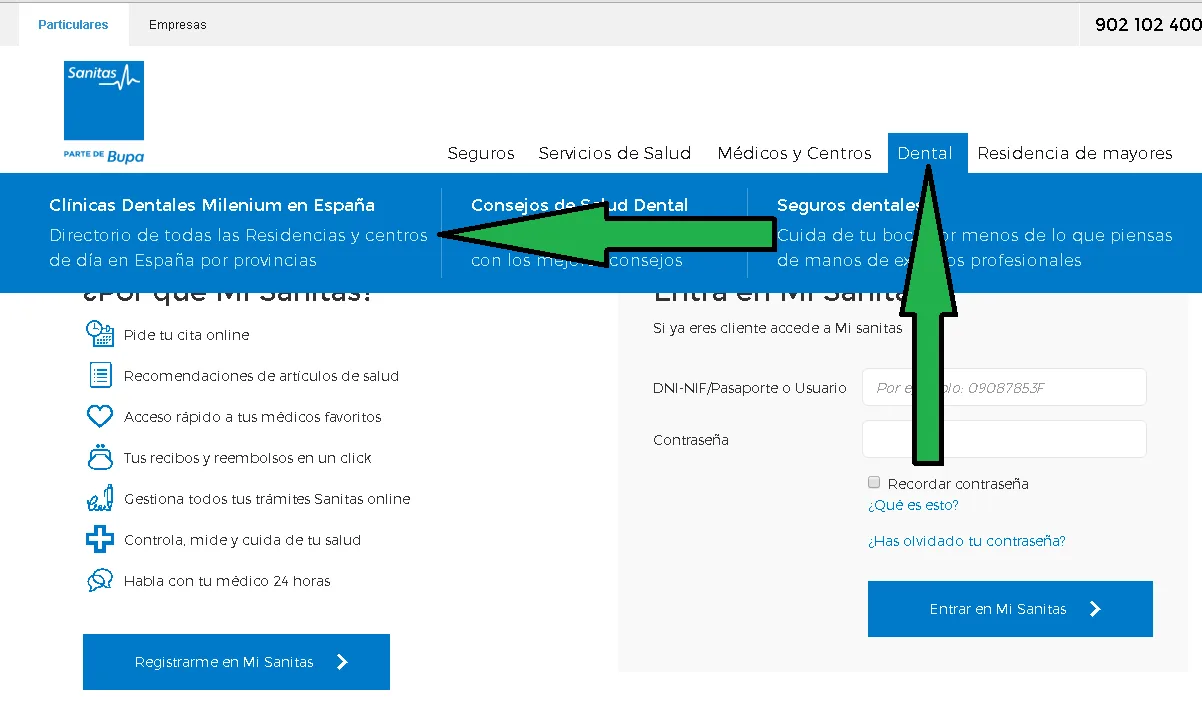
Task: Focus the DNI-NIF/Pasaporte o Usuario field
Action: [1004, 387]
